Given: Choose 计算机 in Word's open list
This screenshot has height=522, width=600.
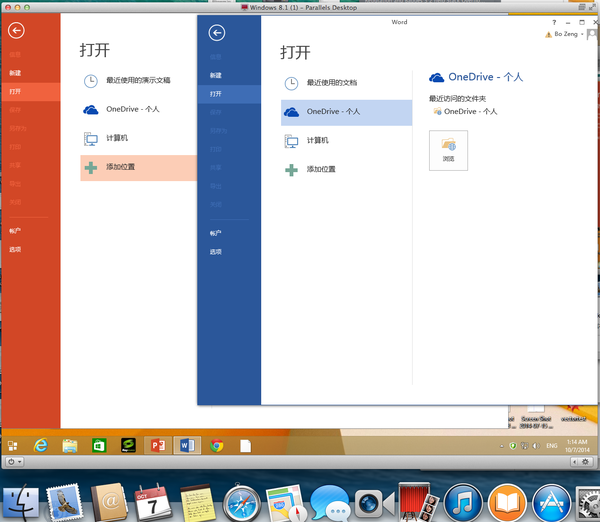Looking at the screenshot, I should coord(346,141).
